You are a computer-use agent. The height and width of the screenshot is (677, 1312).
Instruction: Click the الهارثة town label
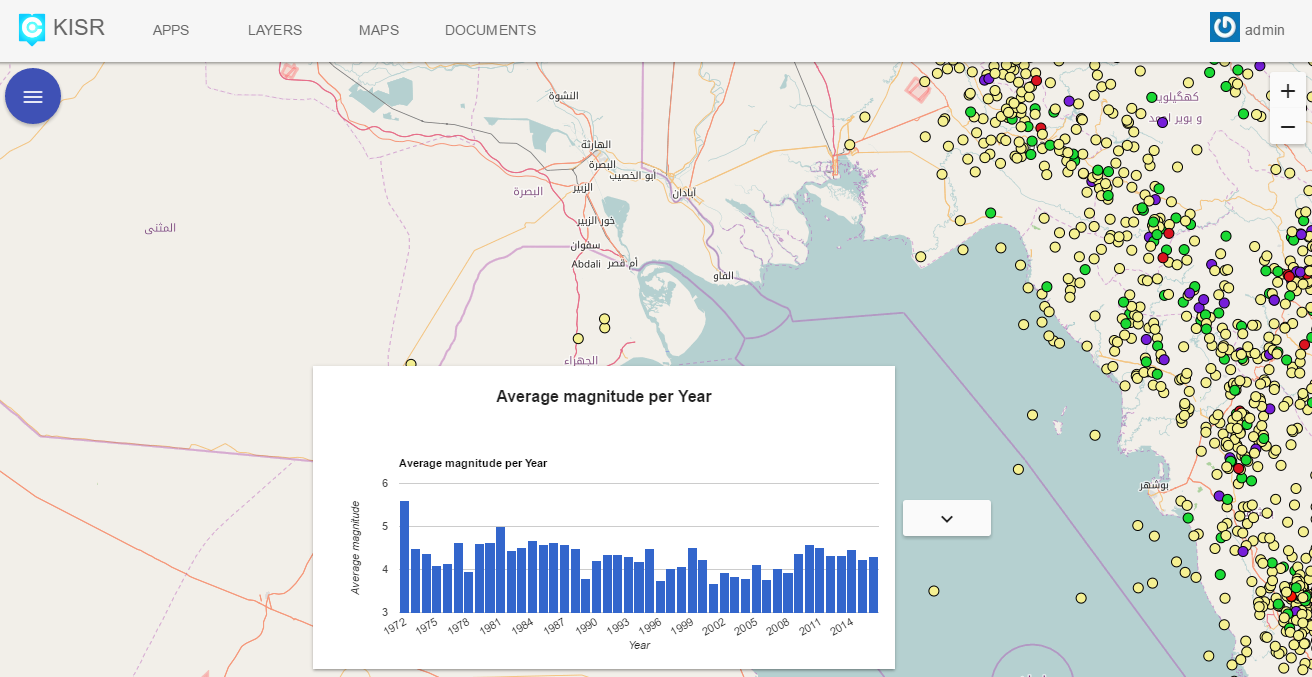(x=596, y=144)
